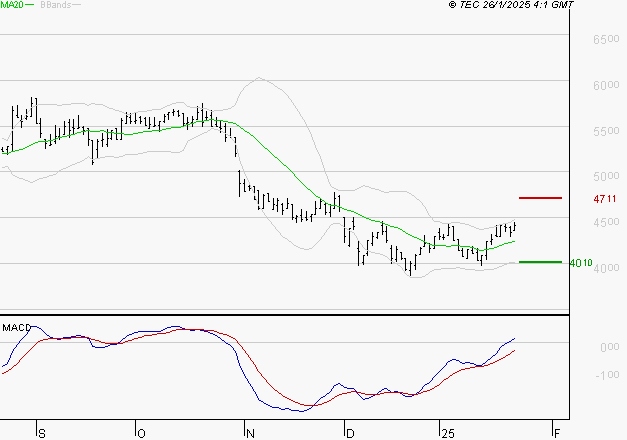Screen dimensions: 627x440
Task: Click the 5000 price axis label
Action: (x=606, y=176)
